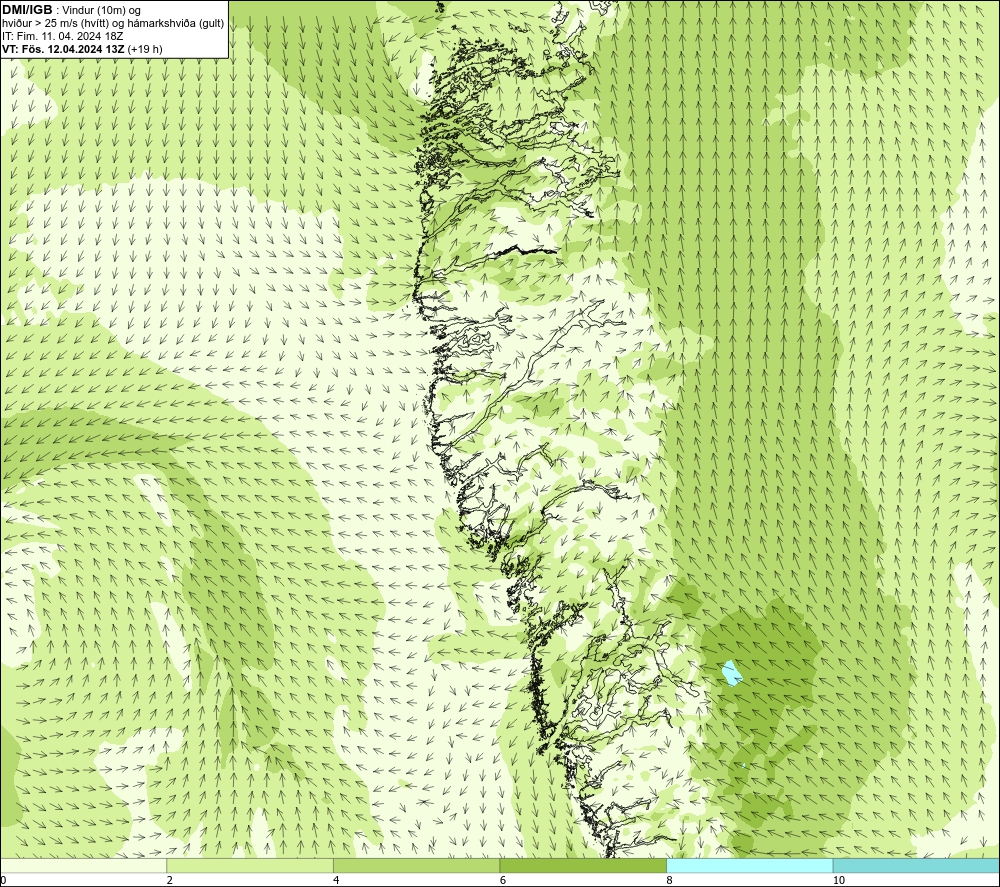Click the scale label '4'
This screenshot has height=887, width=1000.
336,880
